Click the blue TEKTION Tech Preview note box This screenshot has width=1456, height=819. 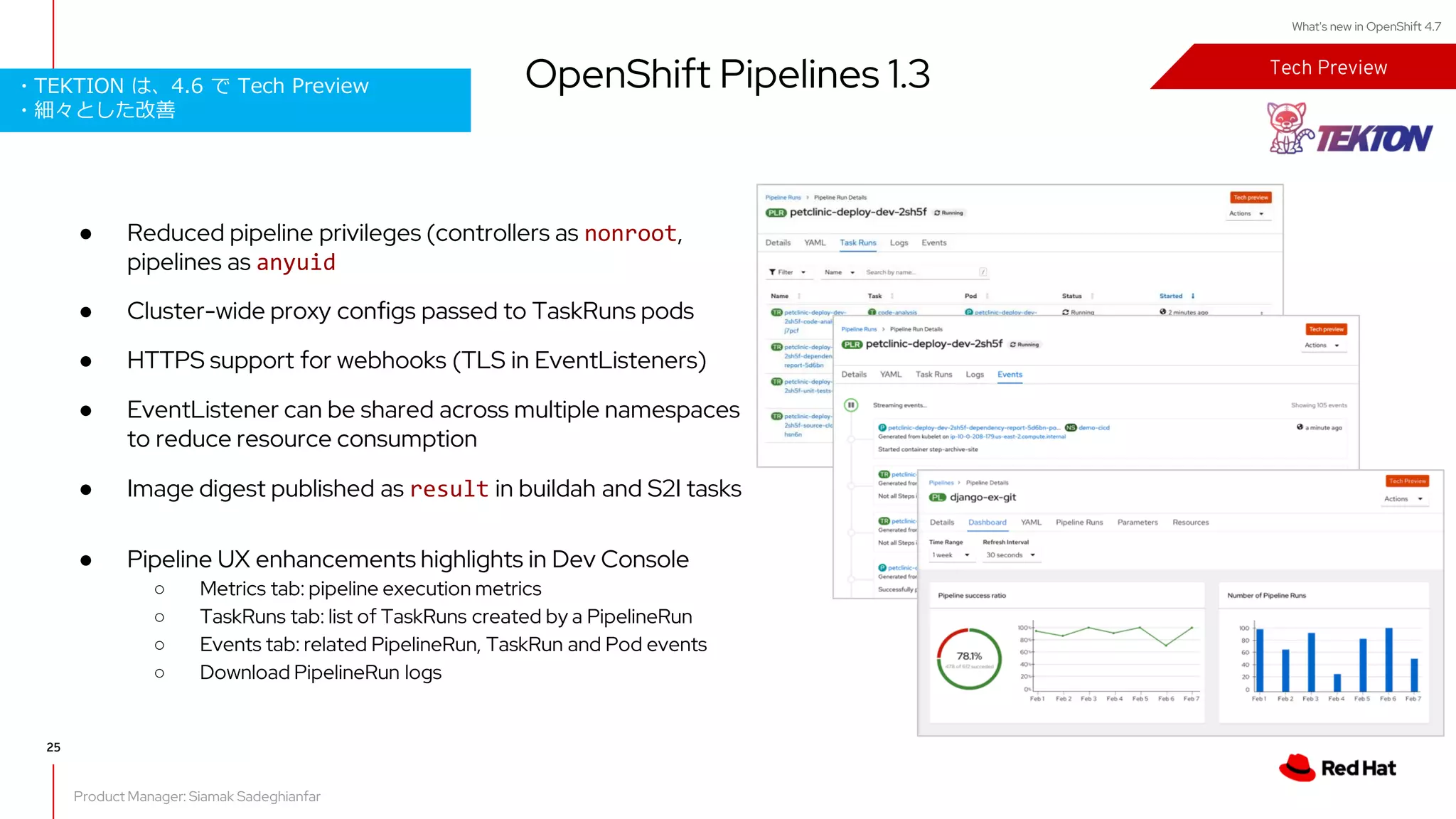(x=235, y=100)
